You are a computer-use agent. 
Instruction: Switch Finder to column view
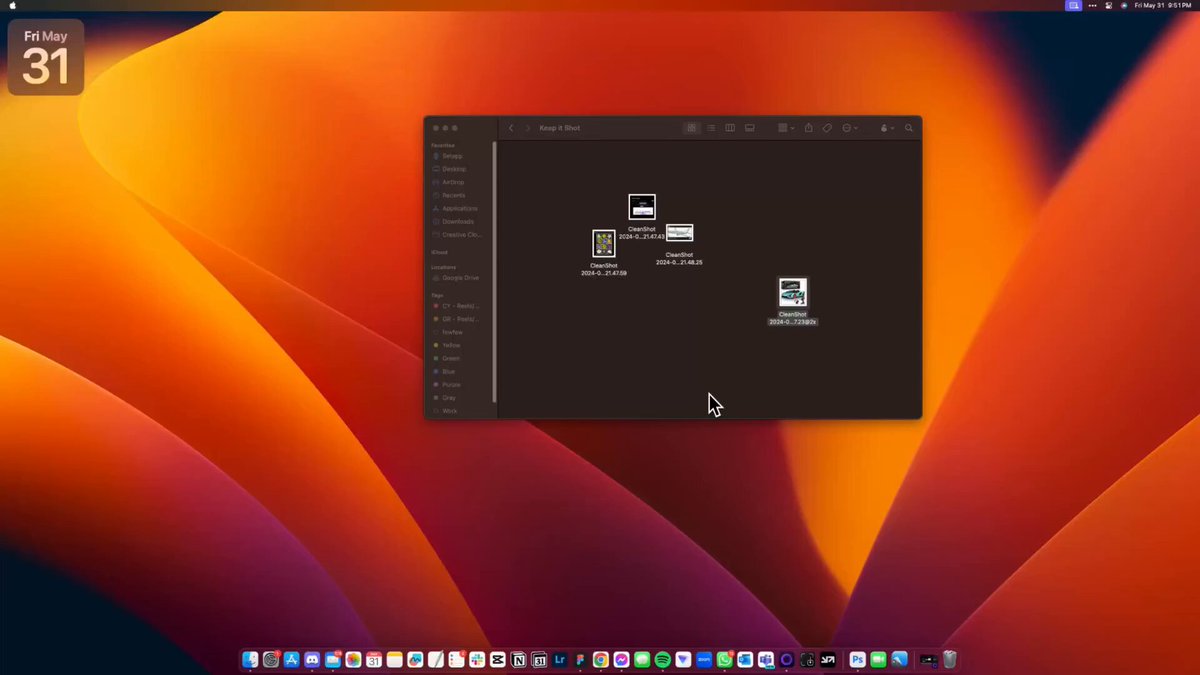[x=730, y=128]
